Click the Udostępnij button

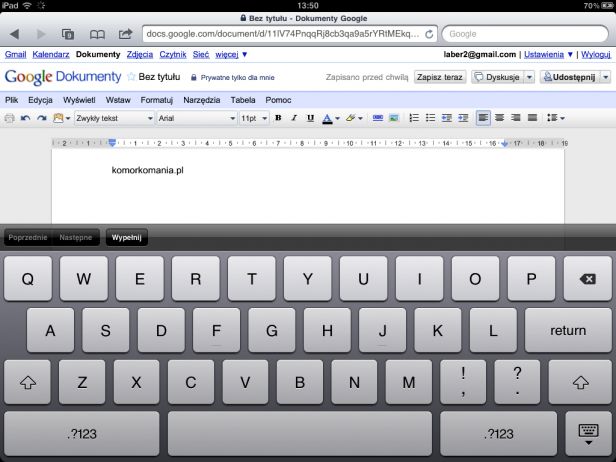[x=570, y=77]
